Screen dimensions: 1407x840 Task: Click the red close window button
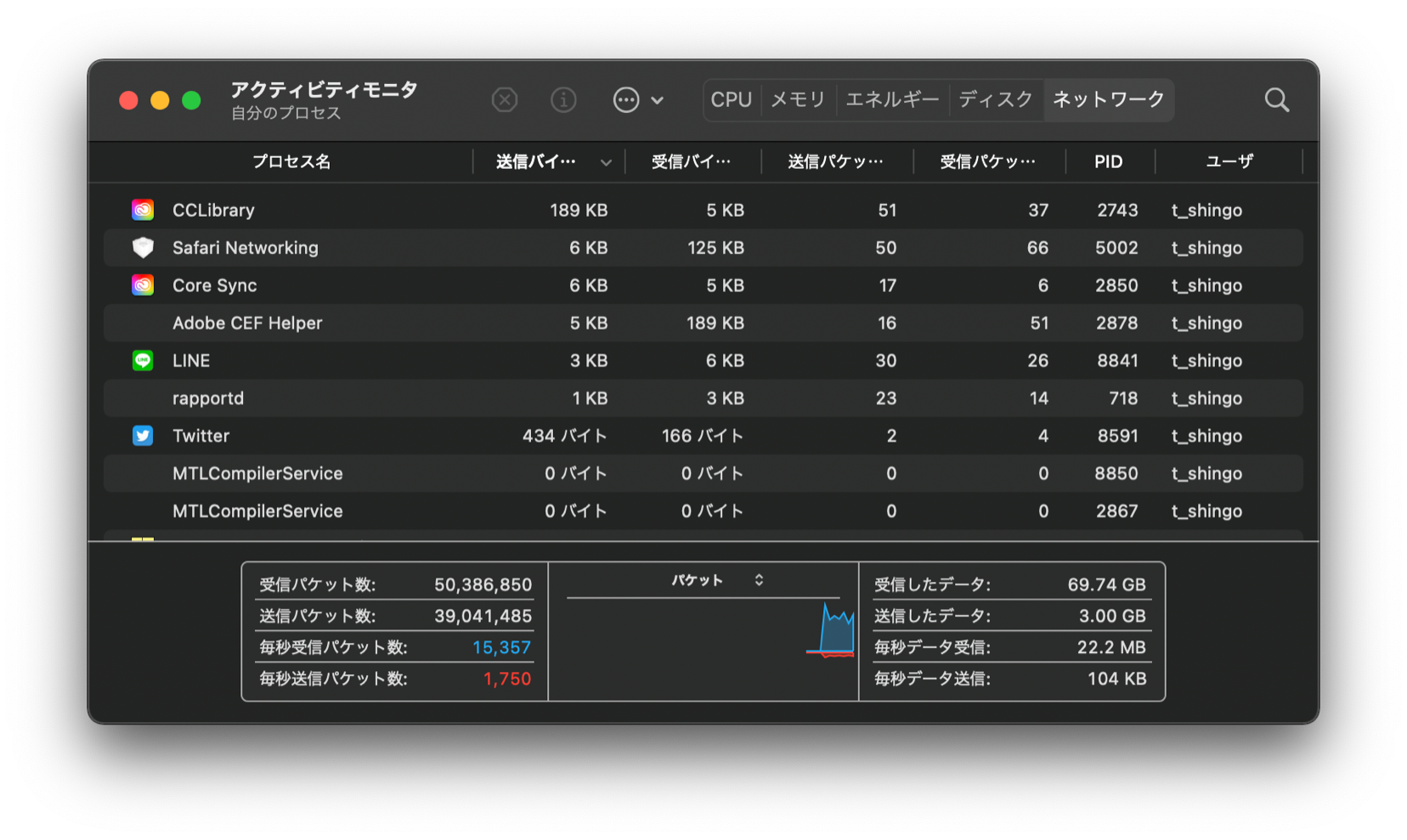128,100
